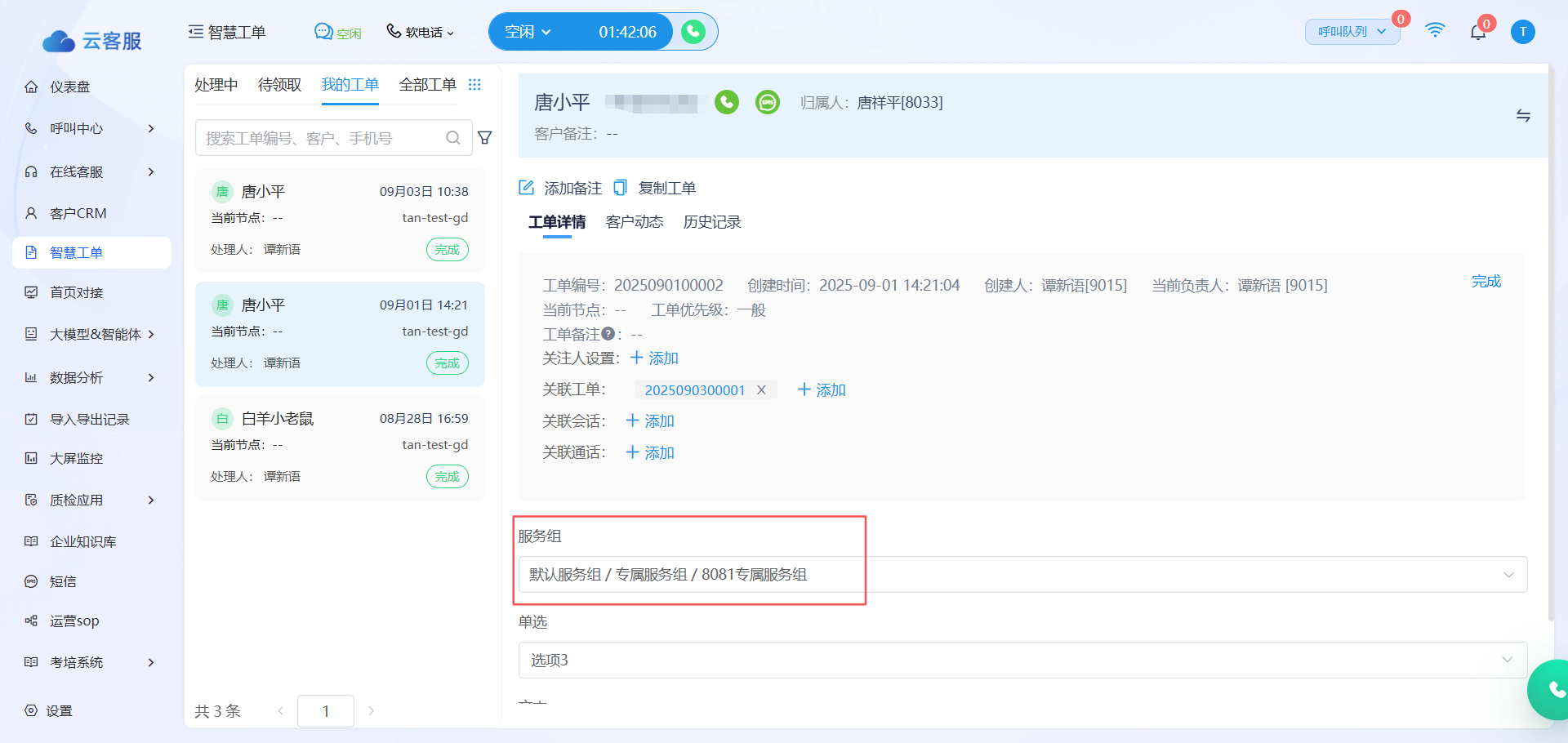
Task: Open the notification bell
Action: (1478, 32)
